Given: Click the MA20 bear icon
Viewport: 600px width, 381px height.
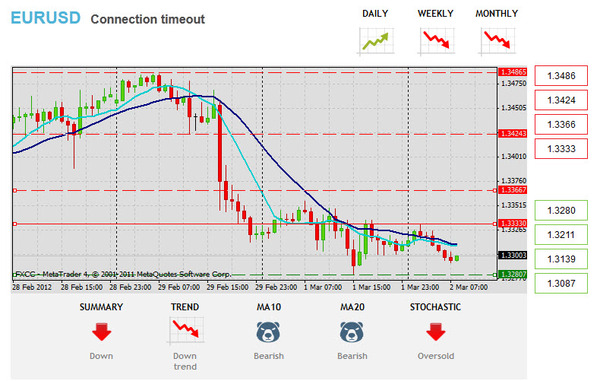Looking at the screenshot, I should tap(352, 332).
